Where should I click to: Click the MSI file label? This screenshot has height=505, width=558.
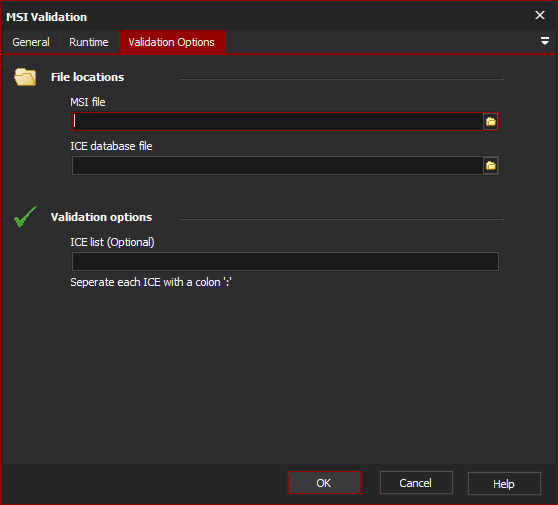88,102
